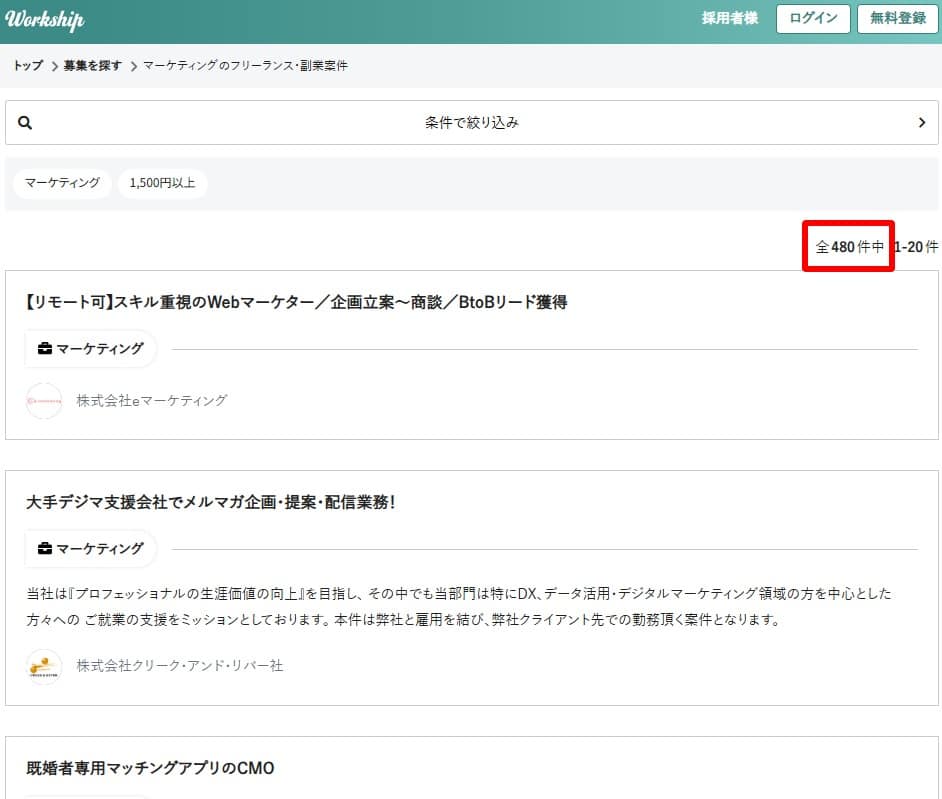
Task: Click the briefcase icon in the second job's マーケティング badge
Action: pyautogui.click(x=45, y=548)
